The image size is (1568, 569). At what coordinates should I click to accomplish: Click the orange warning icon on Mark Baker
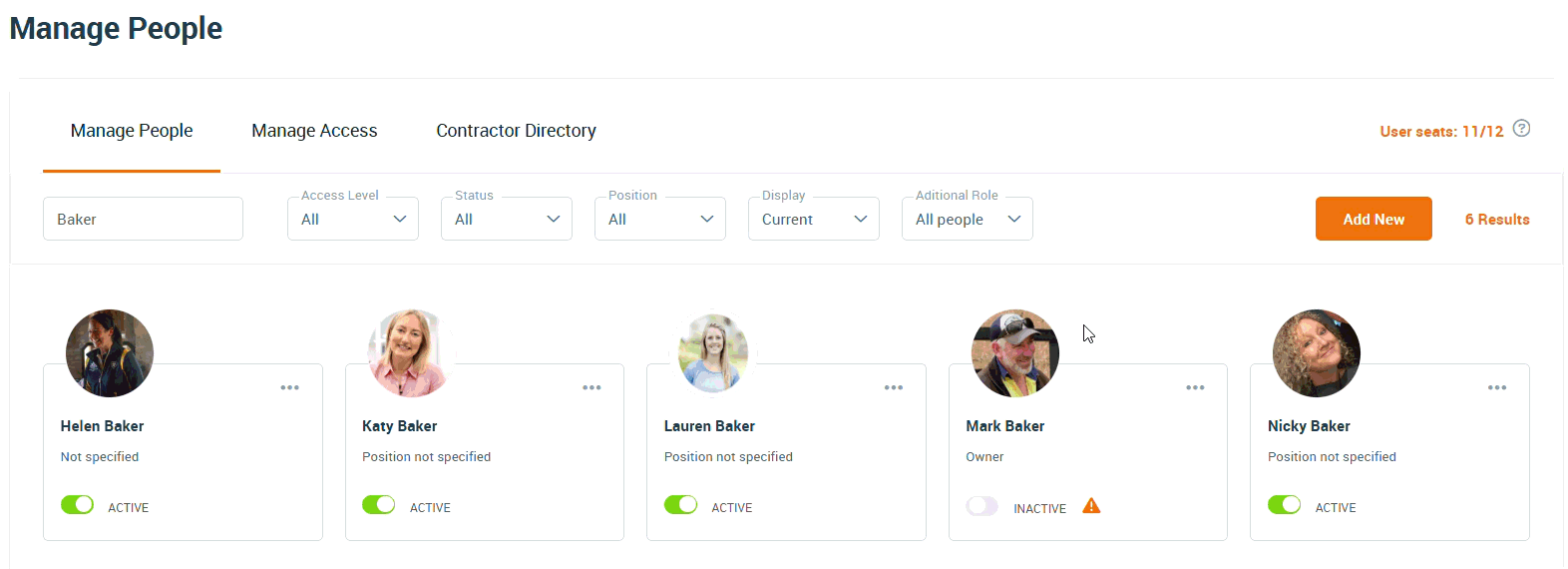pyautogui.click(x=1091, y=506)
